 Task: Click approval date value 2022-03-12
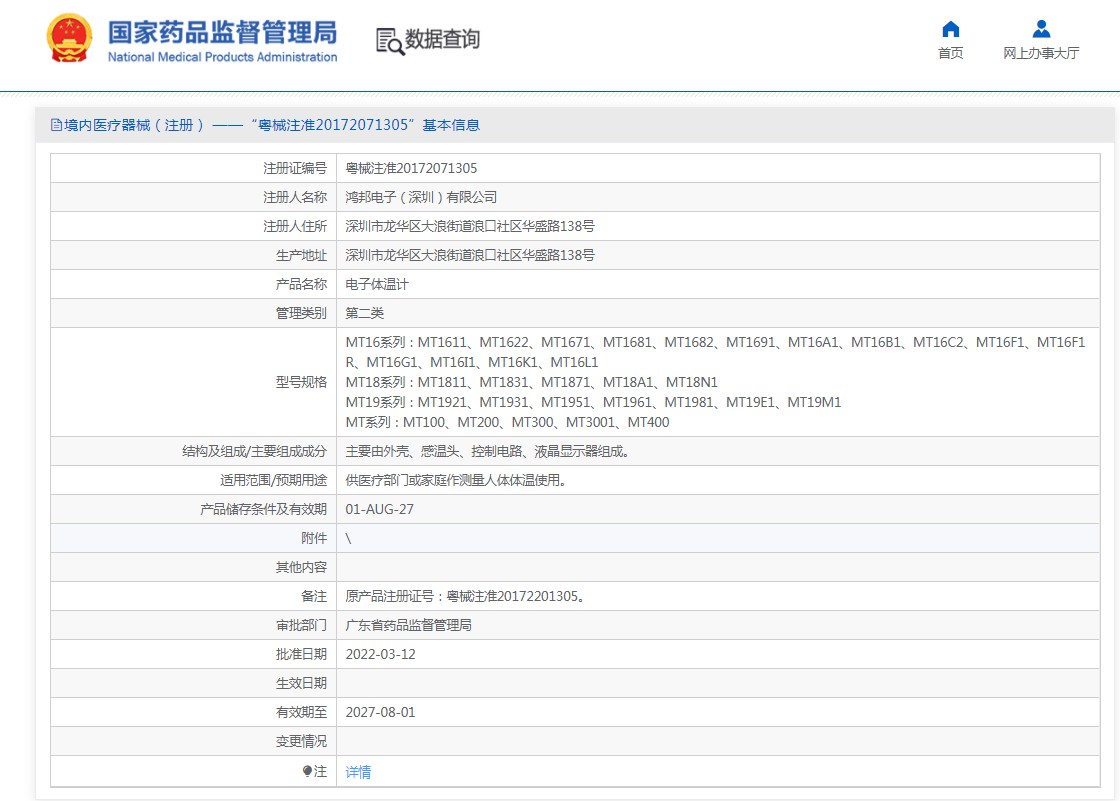[380, 654]
